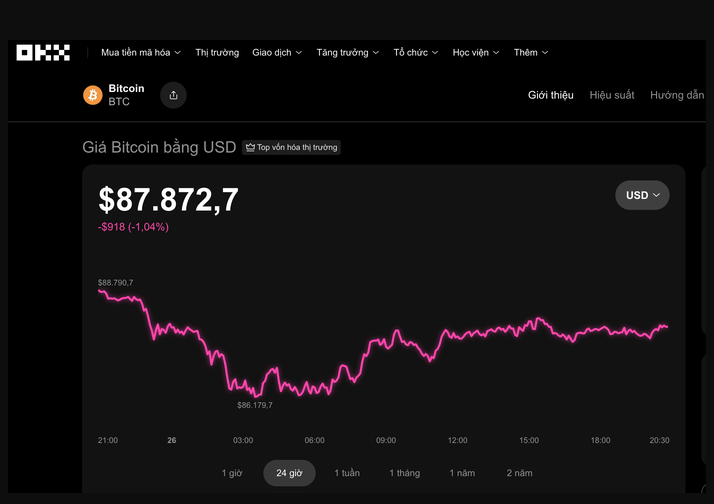Select the 1 tháng chart range
714x504 pixels.
(x=405, y=473)
